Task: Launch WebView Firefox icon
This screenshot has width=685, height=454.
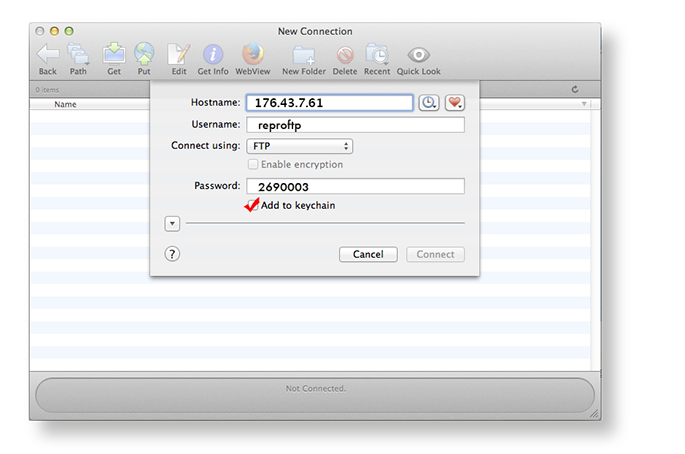Action: coord(253,55)
